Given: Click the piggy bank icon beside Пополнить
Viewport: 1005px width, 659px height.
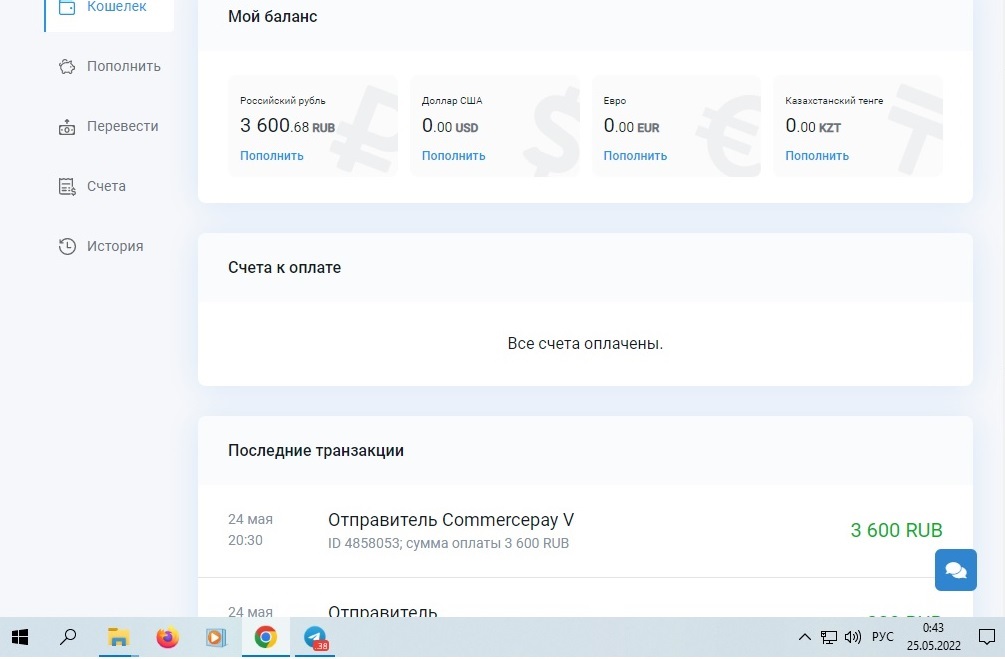Looking at the screenshot, I should tap(67, 67).
